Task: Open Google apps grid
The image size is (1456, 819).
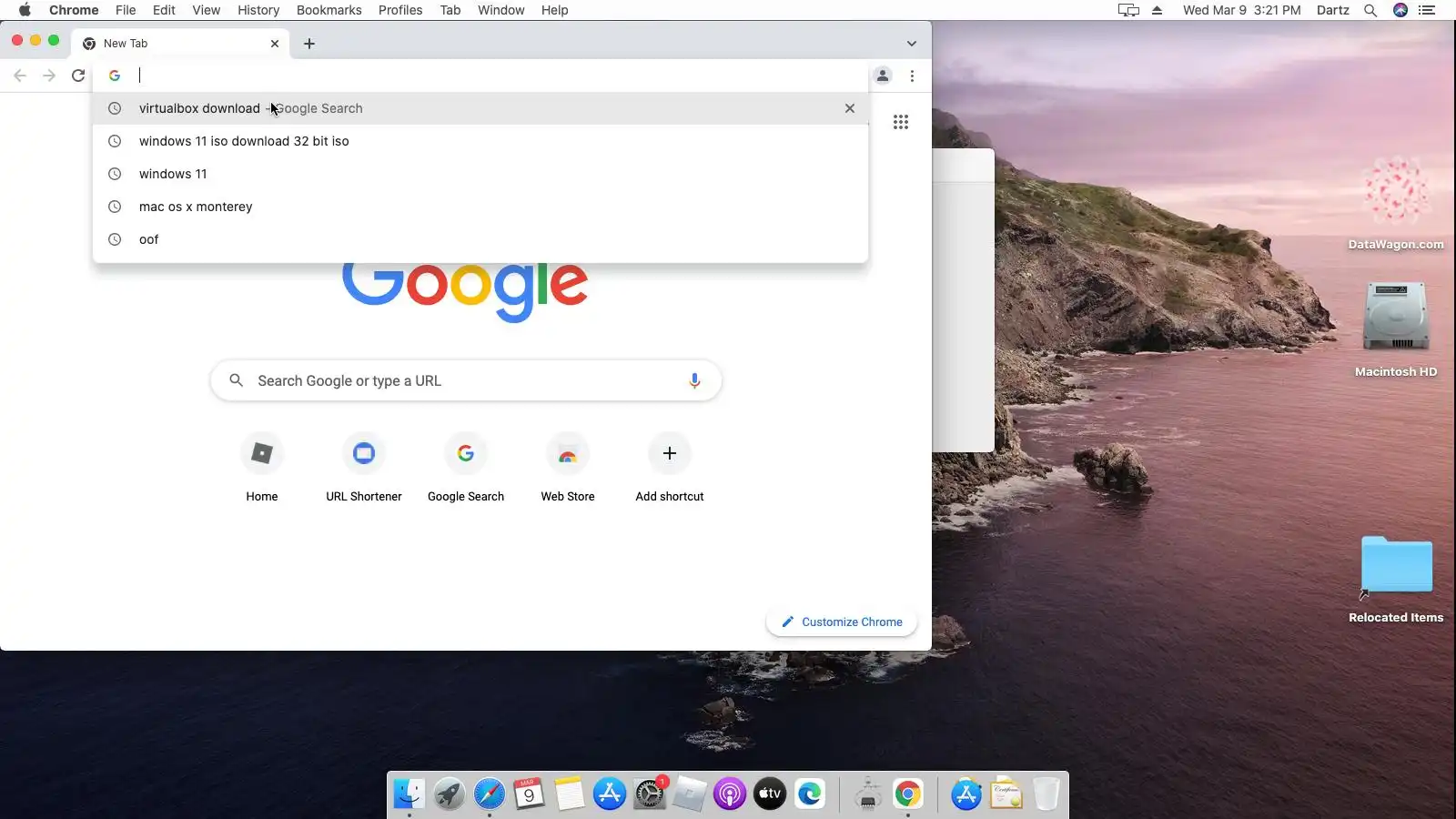Action: (x=901, y=122)
